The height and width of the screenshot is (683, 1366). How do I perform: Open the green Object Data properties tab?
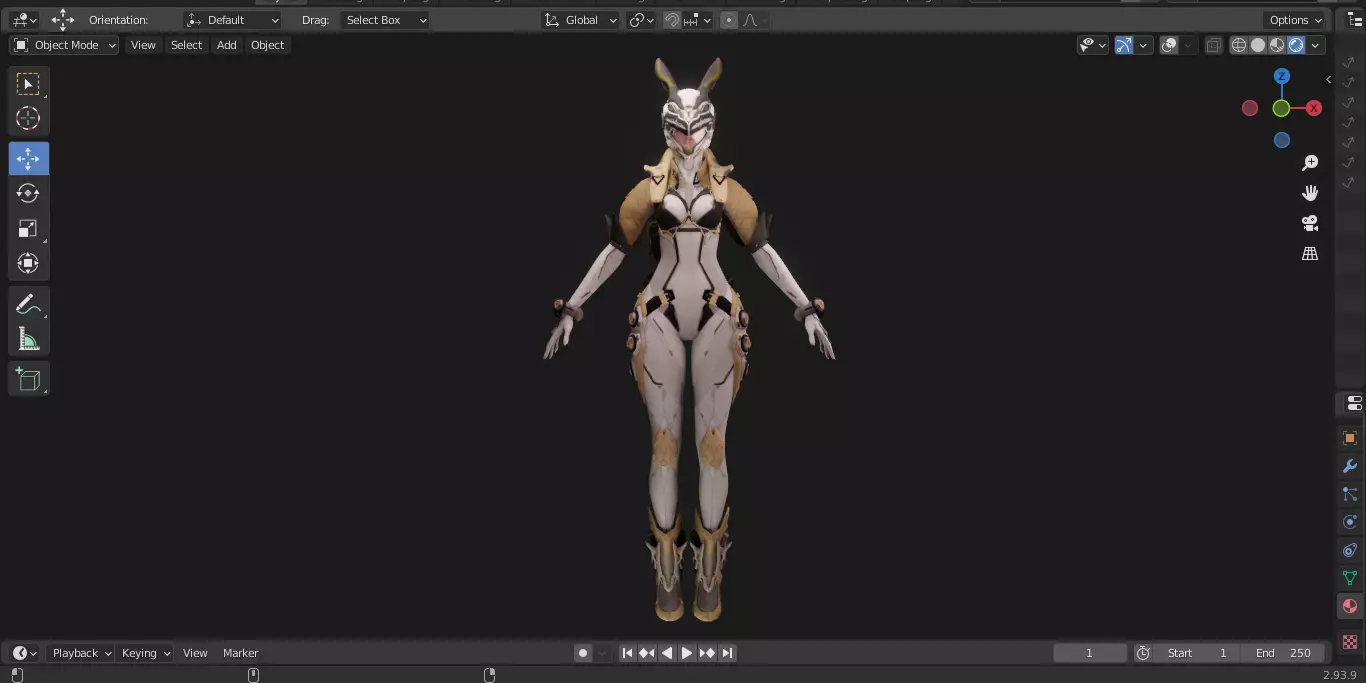1350,579
